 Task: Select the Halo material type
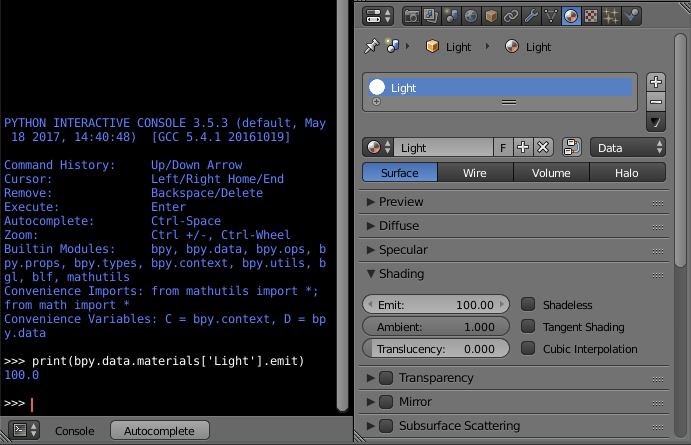(x=627, y=173)
